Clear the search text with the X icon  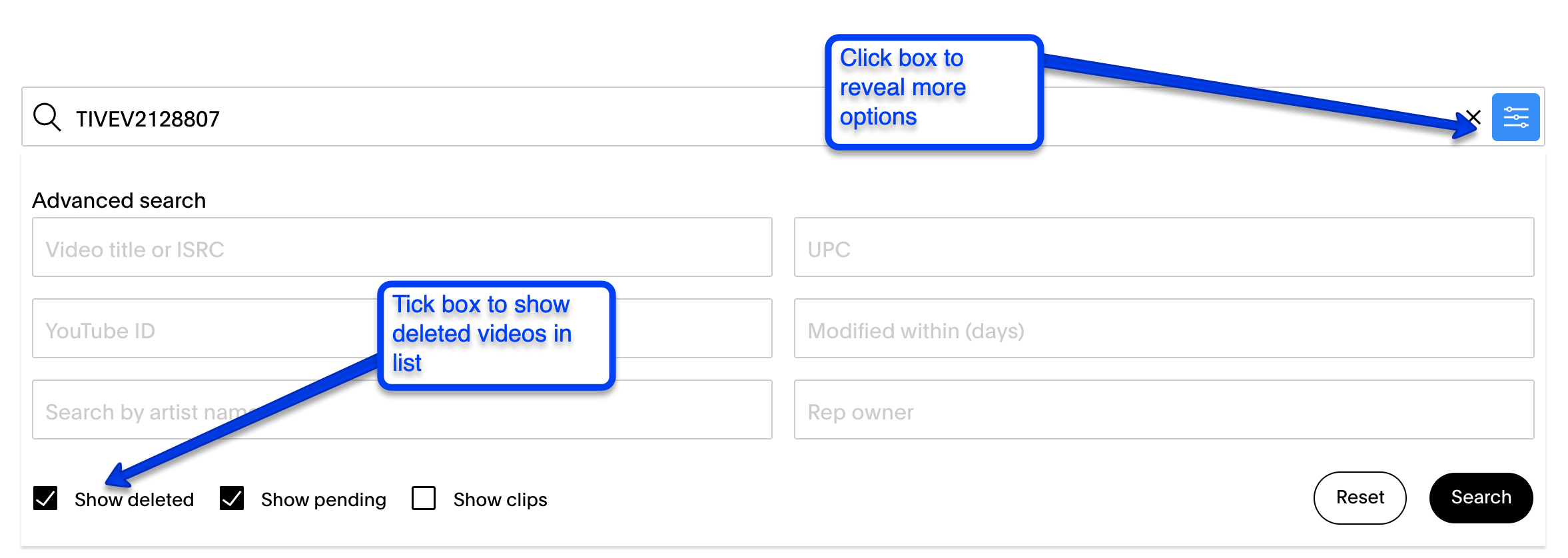[x=1473, y=118]
